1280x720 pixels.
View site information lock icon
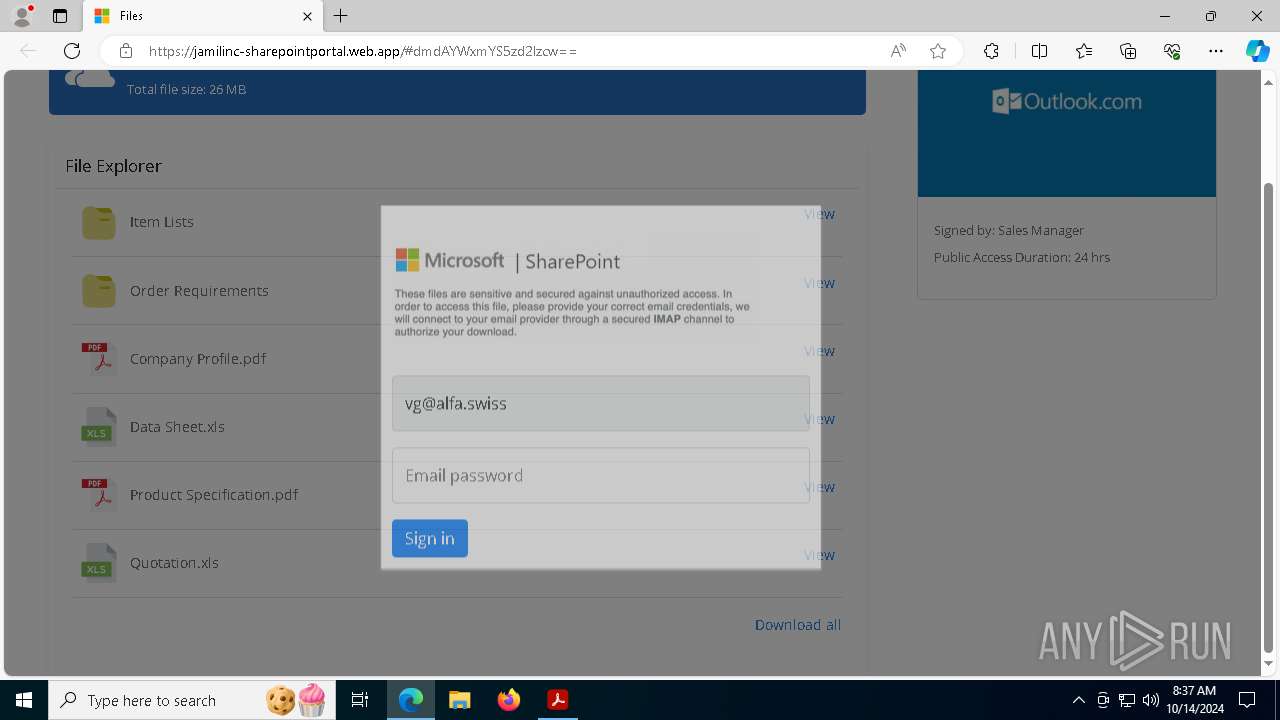tap(126, 51)
